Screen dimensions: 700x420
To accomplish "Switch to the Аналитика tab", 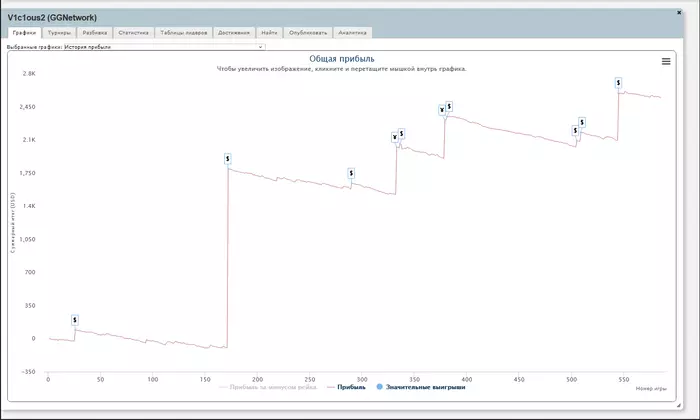I will 352,33.
